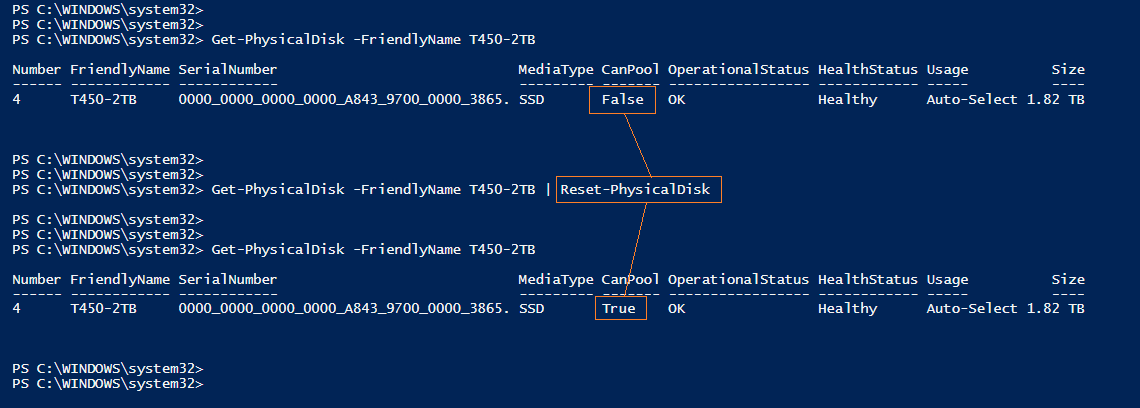Click SerialNumber header in the first table
1140x408 pixels.
tap(227, 69)
